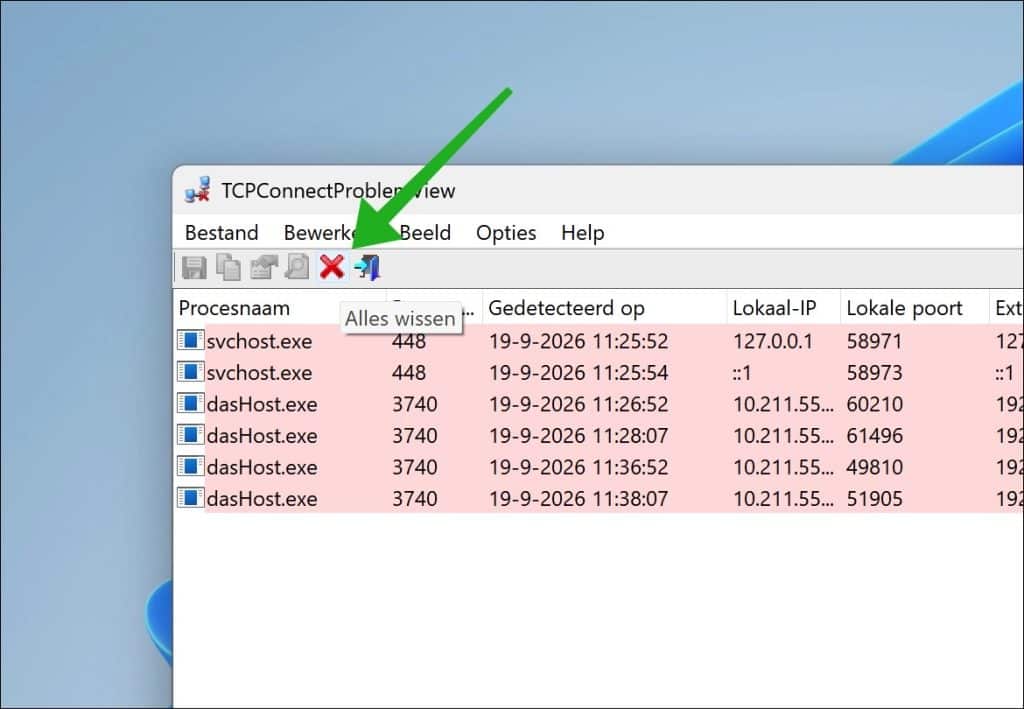This screenshot has width=1024, height=709.
Task: Click the process icon of the 11:38:07 dasHost.exe row
Action: (190, 497)
